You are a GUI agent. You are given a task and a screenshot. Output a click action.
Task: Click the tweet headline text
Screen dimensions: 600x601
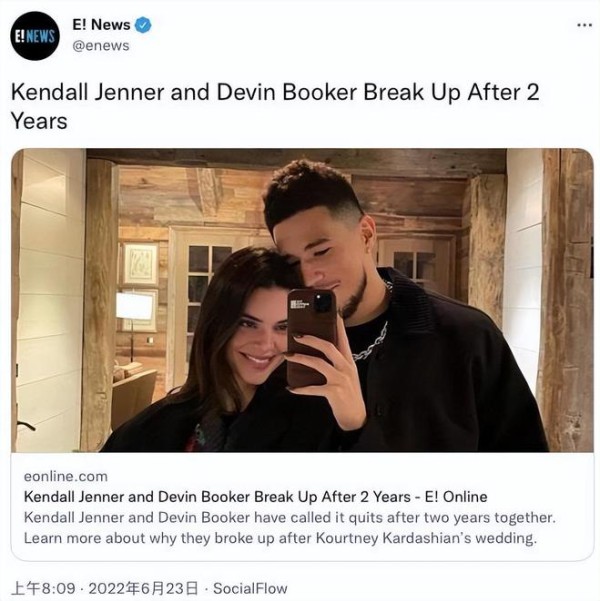(275, 107)
